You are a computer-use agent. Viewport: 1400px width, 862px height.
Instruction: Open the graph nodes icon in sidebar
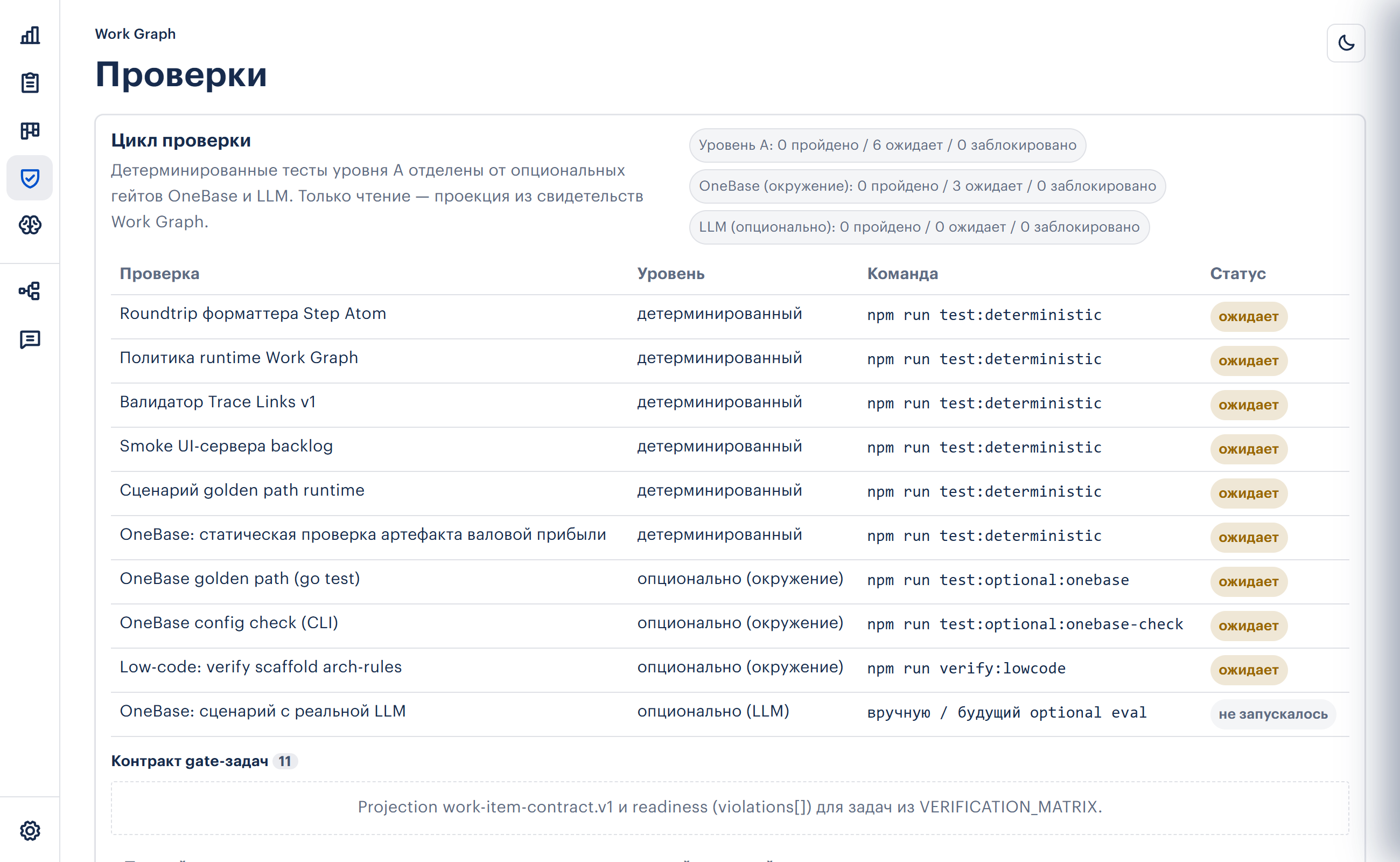[x=30, y=291]
